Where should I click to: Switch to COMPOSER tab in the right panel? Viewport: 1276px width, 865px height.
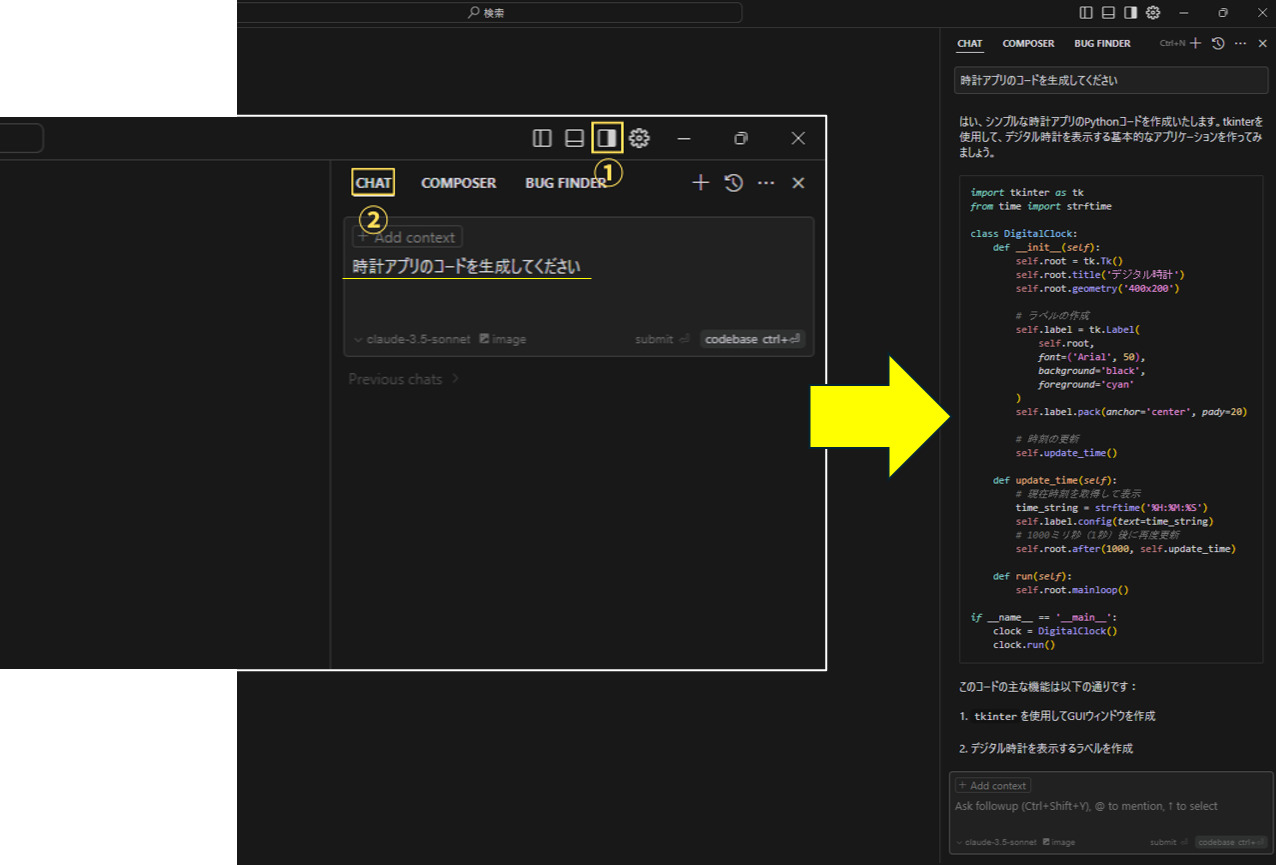point(1028,43)
